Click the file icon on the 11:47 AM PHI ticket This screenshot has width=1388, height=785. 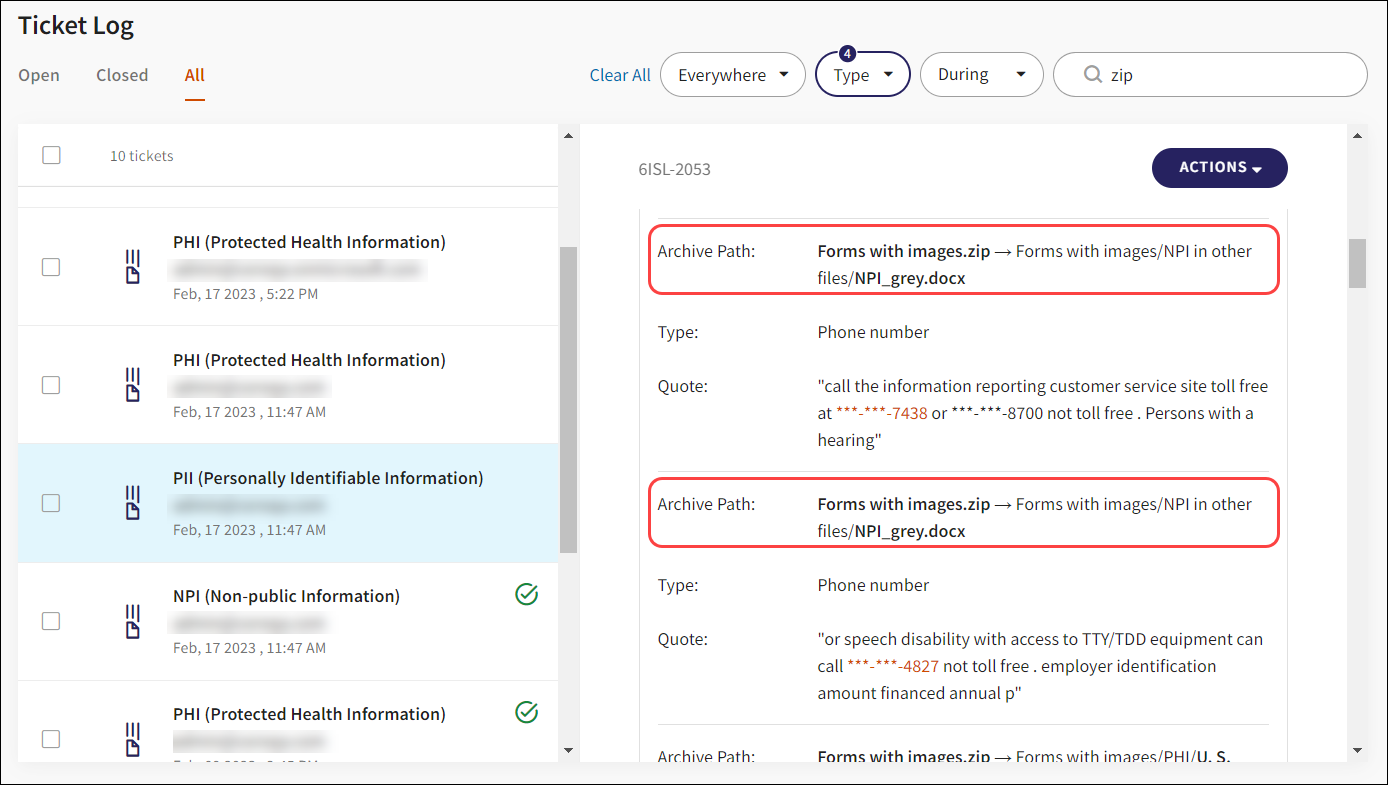132,385
